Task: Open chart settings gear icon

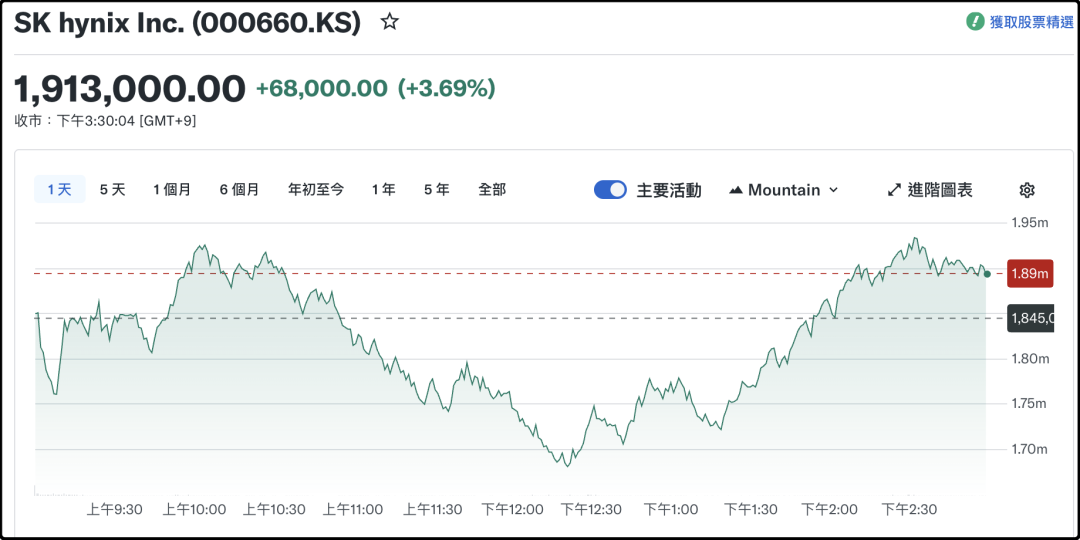Action: [1027, 190]
